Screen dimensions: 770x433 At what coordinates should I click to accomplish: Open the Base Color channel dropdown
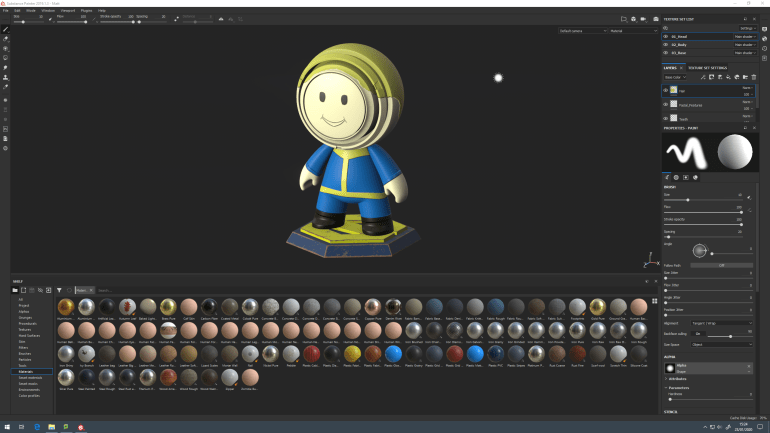point(675,77)
